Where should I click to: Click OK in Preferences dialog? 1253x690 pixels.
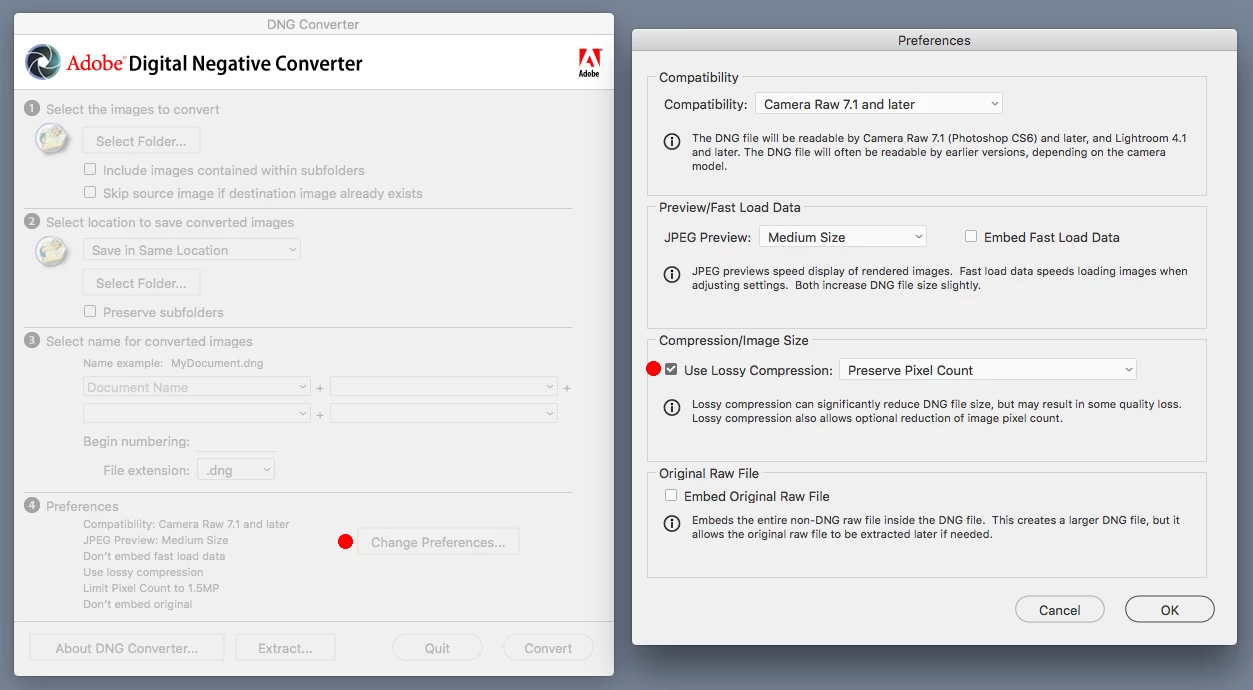point(1170,610)
